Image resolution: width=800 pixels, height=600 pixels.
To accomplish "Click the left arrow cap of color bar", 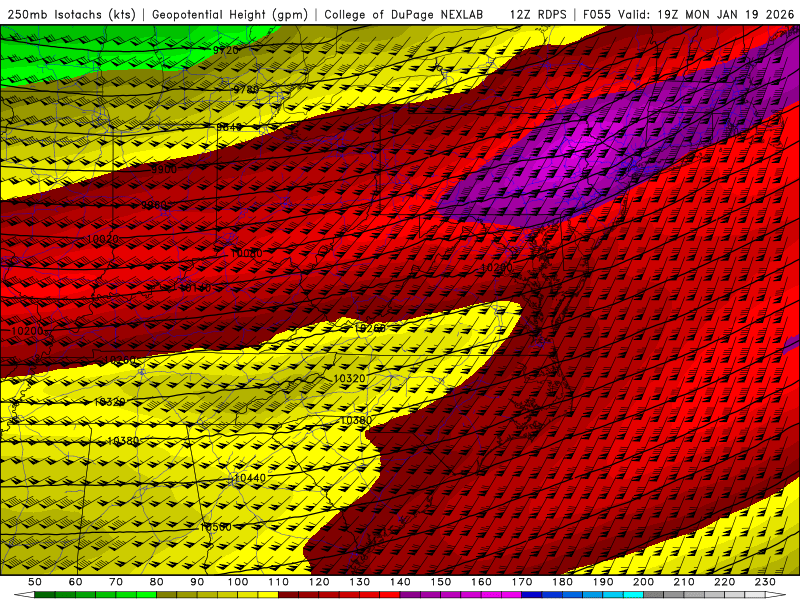I will tap(24, 595).
